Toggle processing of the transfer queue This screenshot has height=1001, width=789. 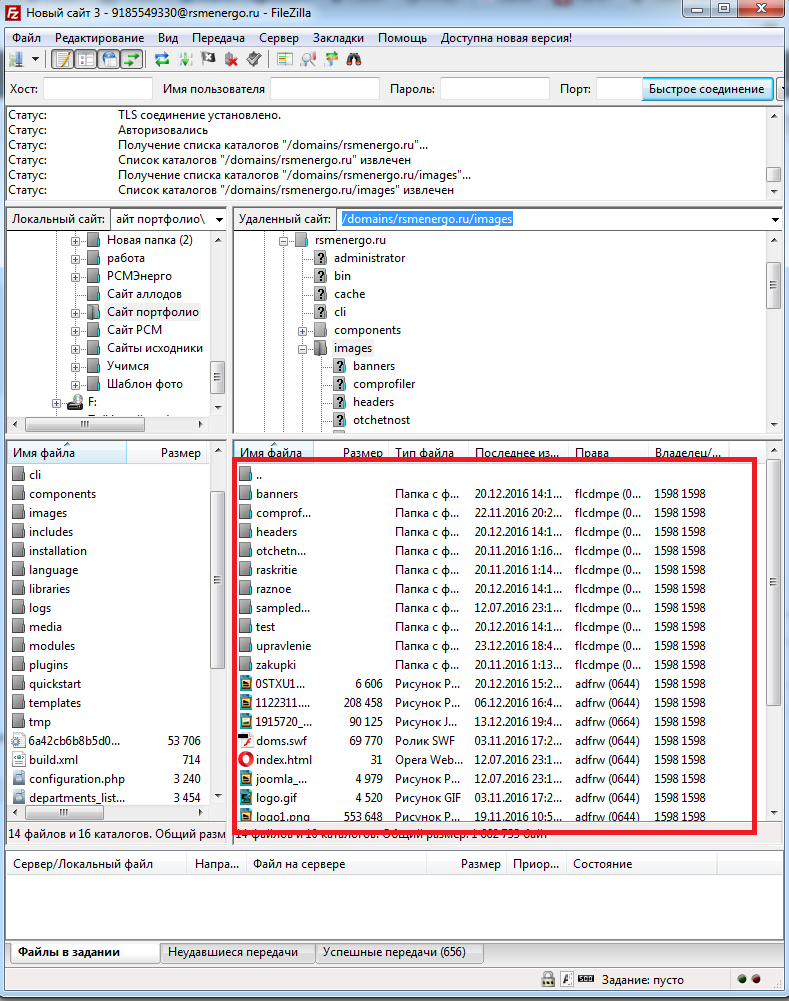click(x=185, y=59)
